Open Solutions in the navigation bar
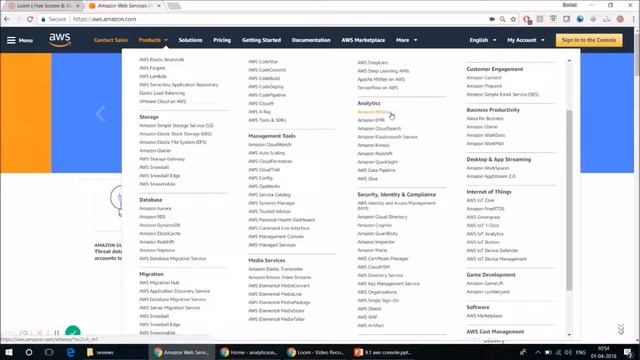 click(x=190, y=40)
